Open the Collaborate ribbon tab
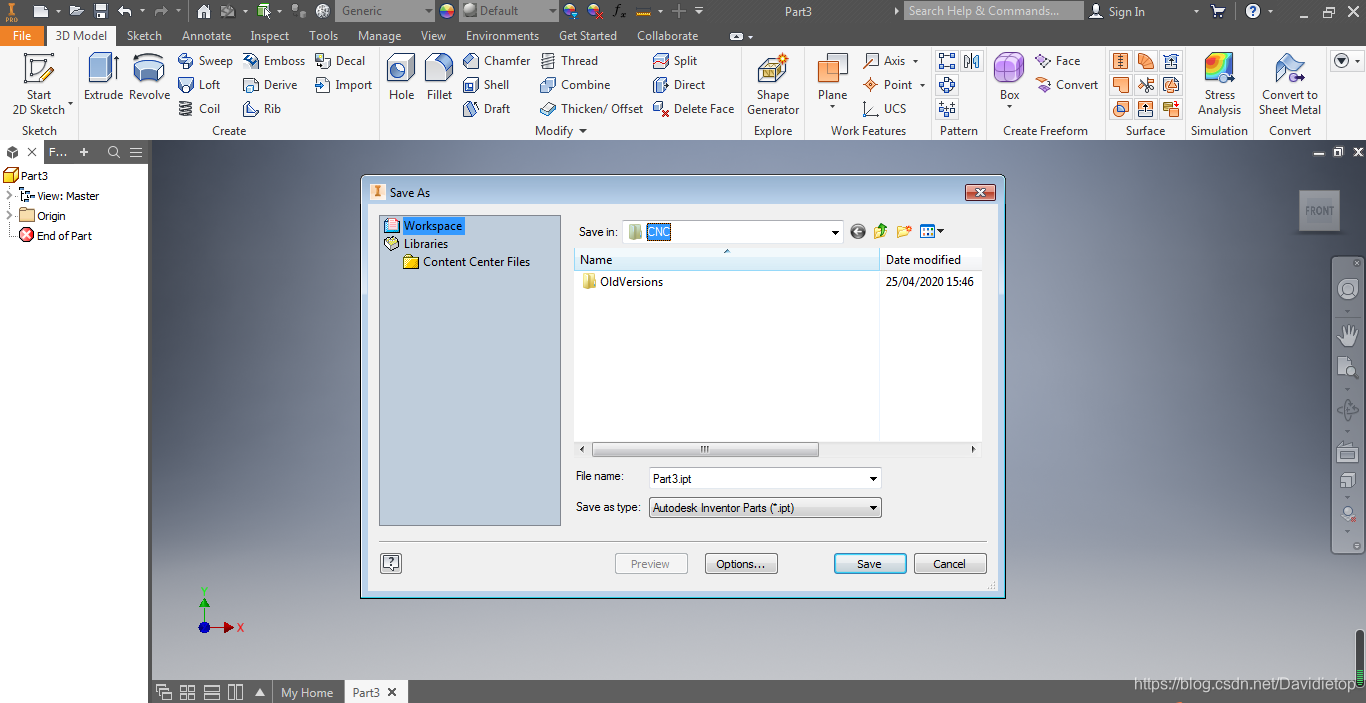Image resolution: width=1366 pixels, height=703 pixels. [x=668, y=35]
